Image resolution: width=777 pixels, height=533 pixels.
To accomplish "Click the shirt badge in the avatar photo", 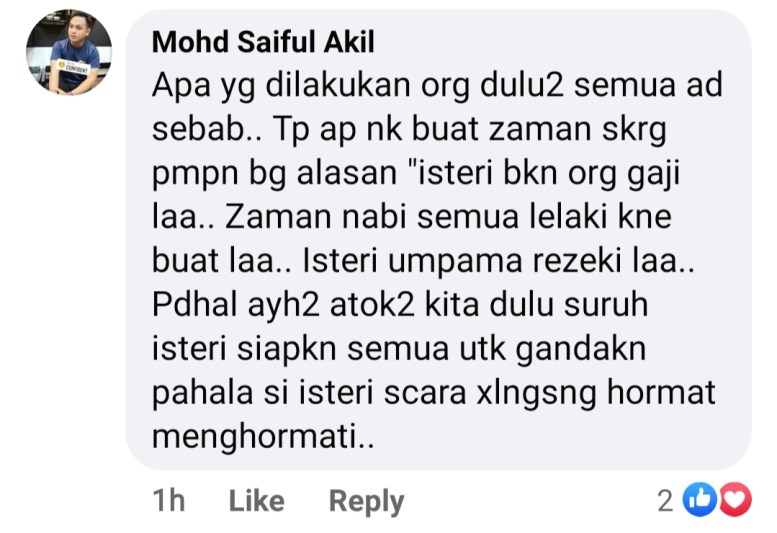I will (x=73, y=68).
